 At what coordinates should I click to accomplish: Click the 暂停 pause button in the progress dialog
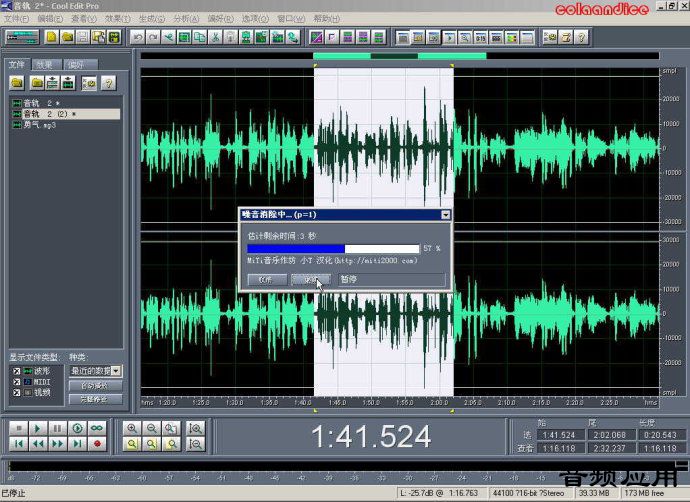click(x=392, y=279)
